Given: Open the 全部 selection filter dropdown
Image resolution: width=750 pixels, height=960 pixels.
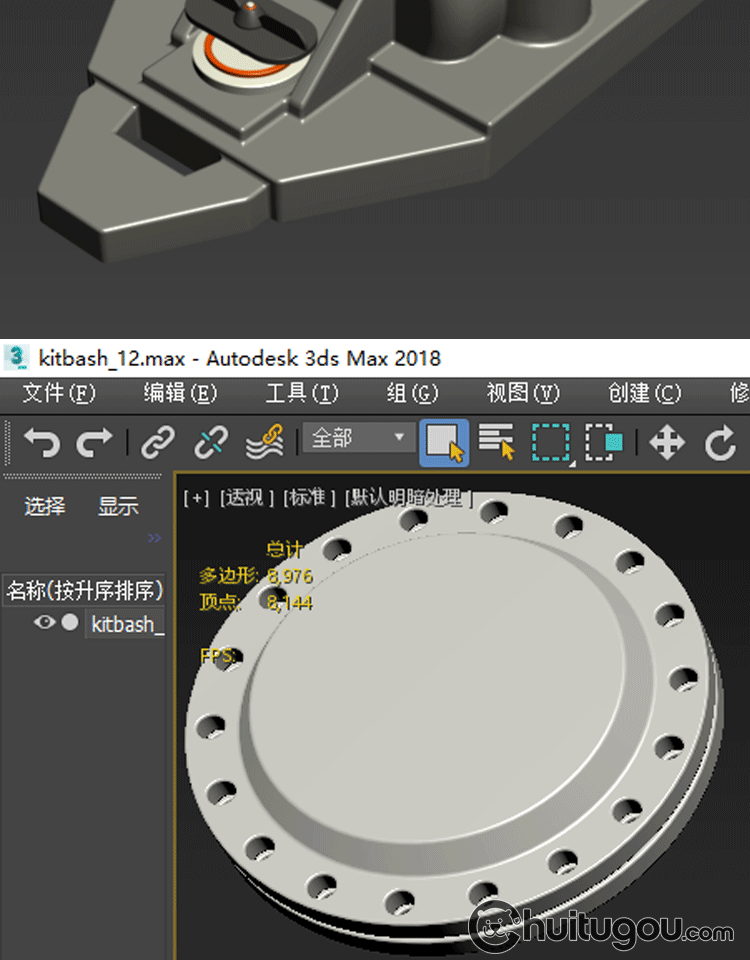Looking at the screenshot, I should click(x=358, y=438).
